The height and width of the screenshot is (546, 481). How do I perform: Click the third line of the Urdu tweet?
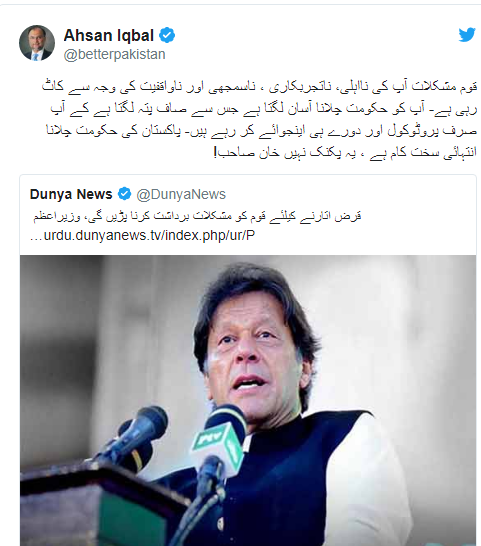tap(262, 131)
